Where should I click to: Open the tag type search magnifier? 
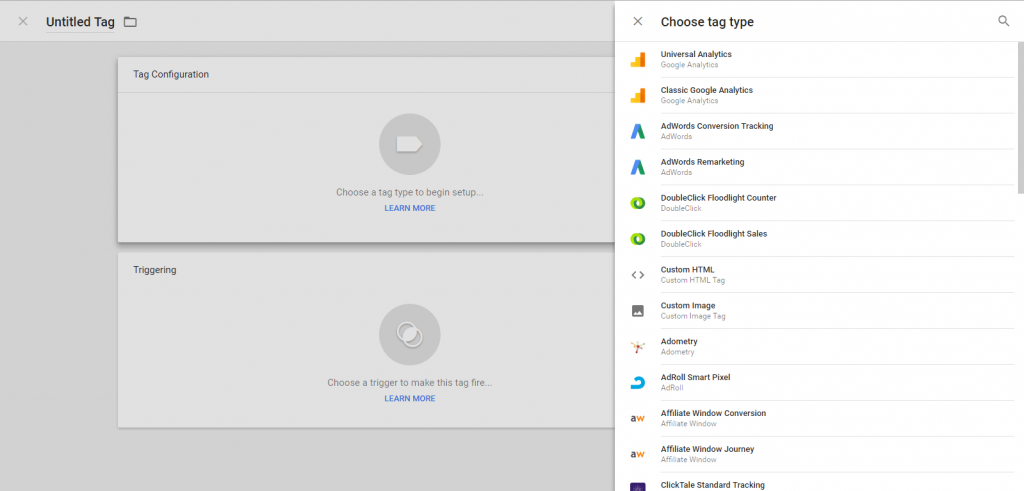(1004, 22)
